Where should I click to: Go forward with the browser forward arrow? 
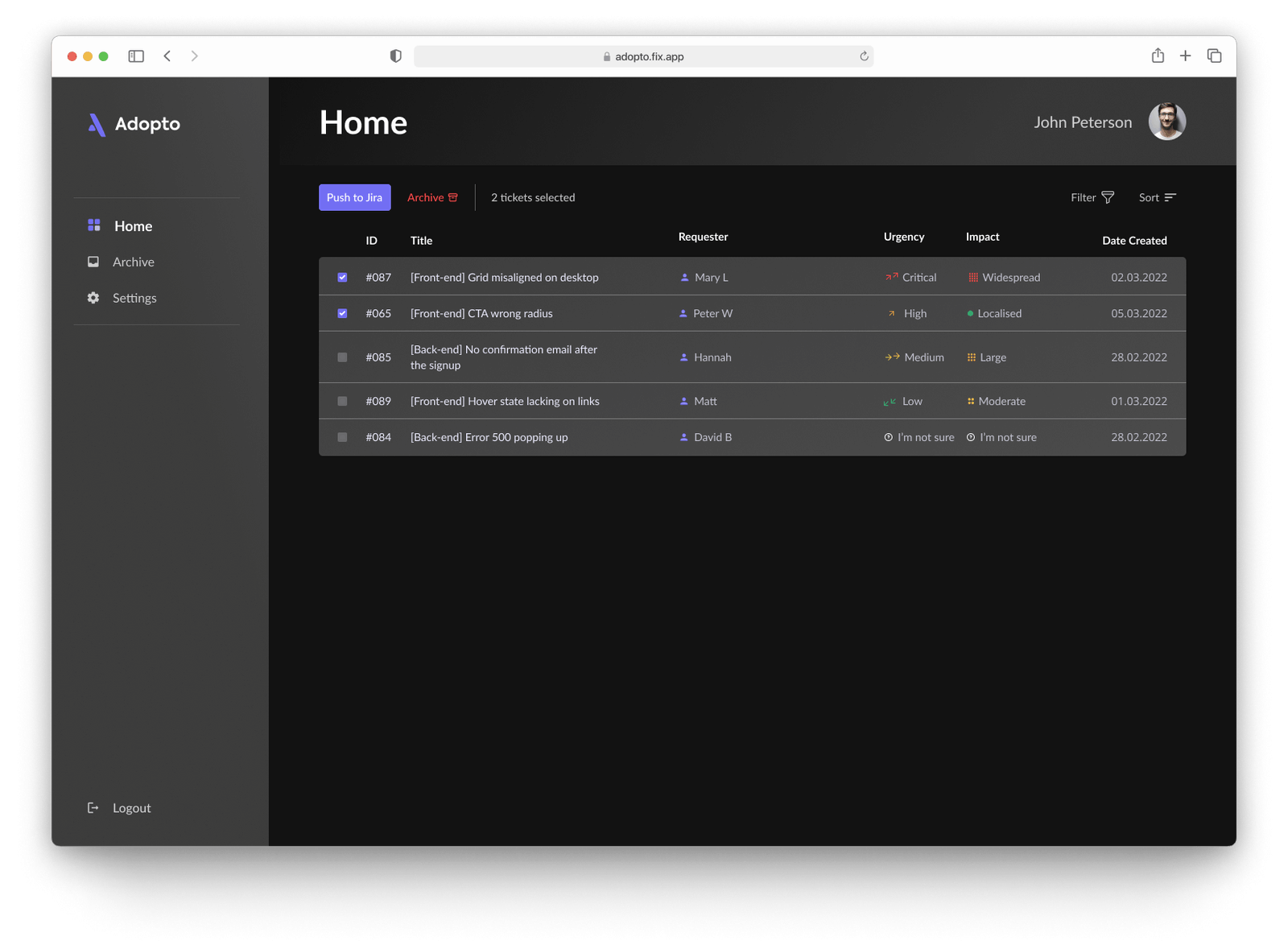tap(194, 56)
